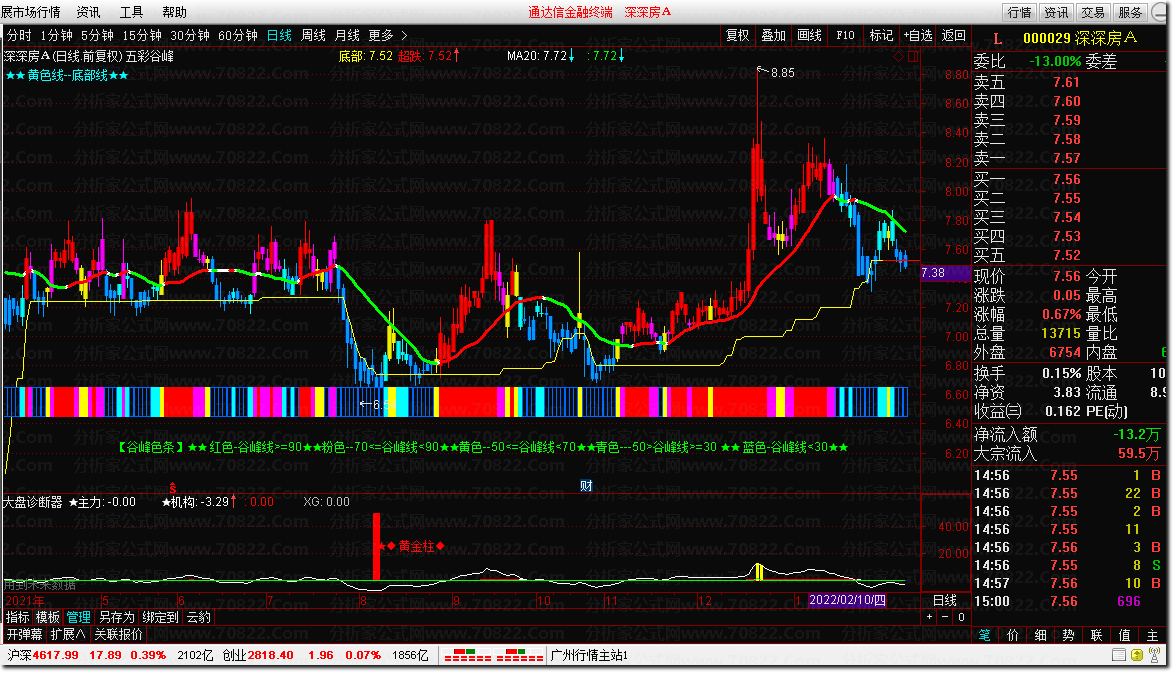Screen dimensions: 1175x673
Task: Select the 周线 period
Action: [313, 35]
